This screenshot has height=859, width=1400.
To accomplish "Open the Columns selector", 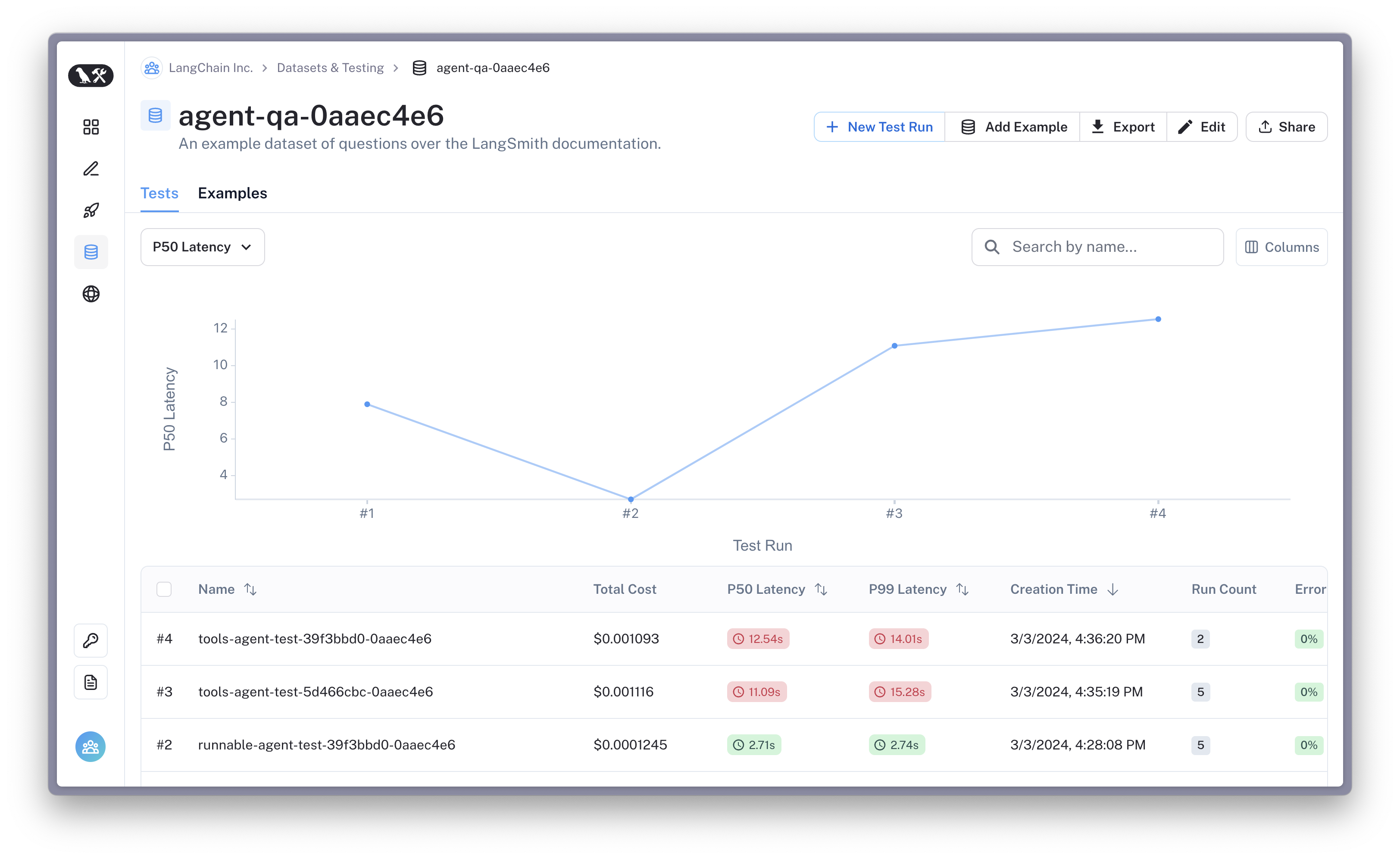I will point(1282,247).
